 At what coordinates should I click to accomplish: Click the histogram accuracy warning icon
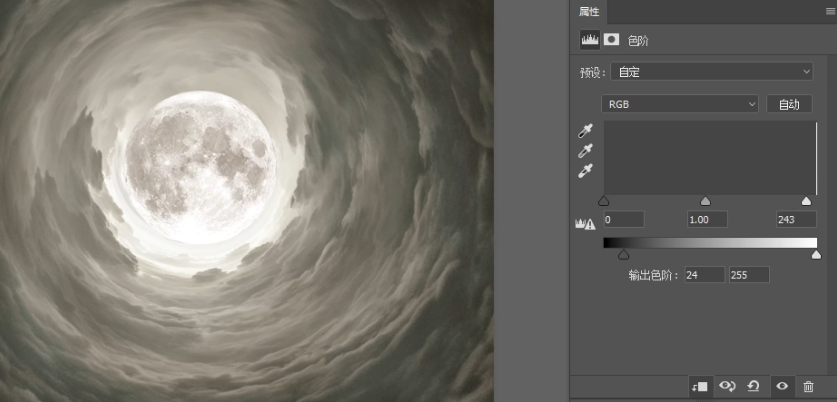tap(585, 224)
